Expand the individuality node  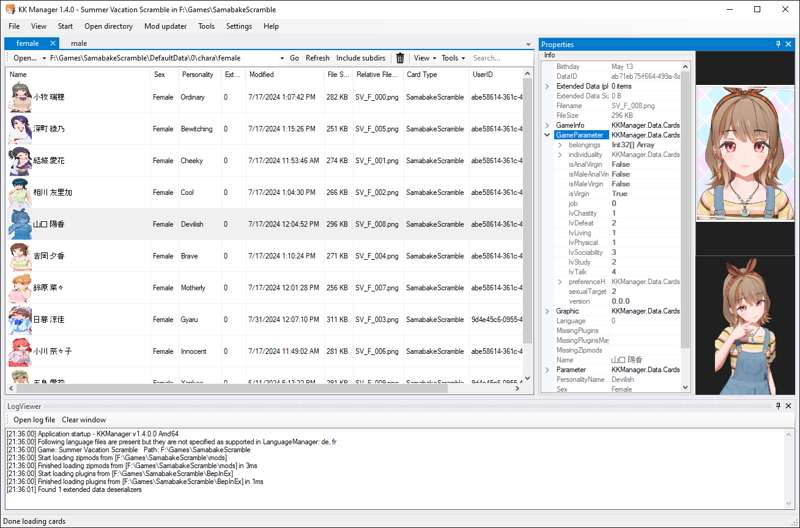(560, 155)
